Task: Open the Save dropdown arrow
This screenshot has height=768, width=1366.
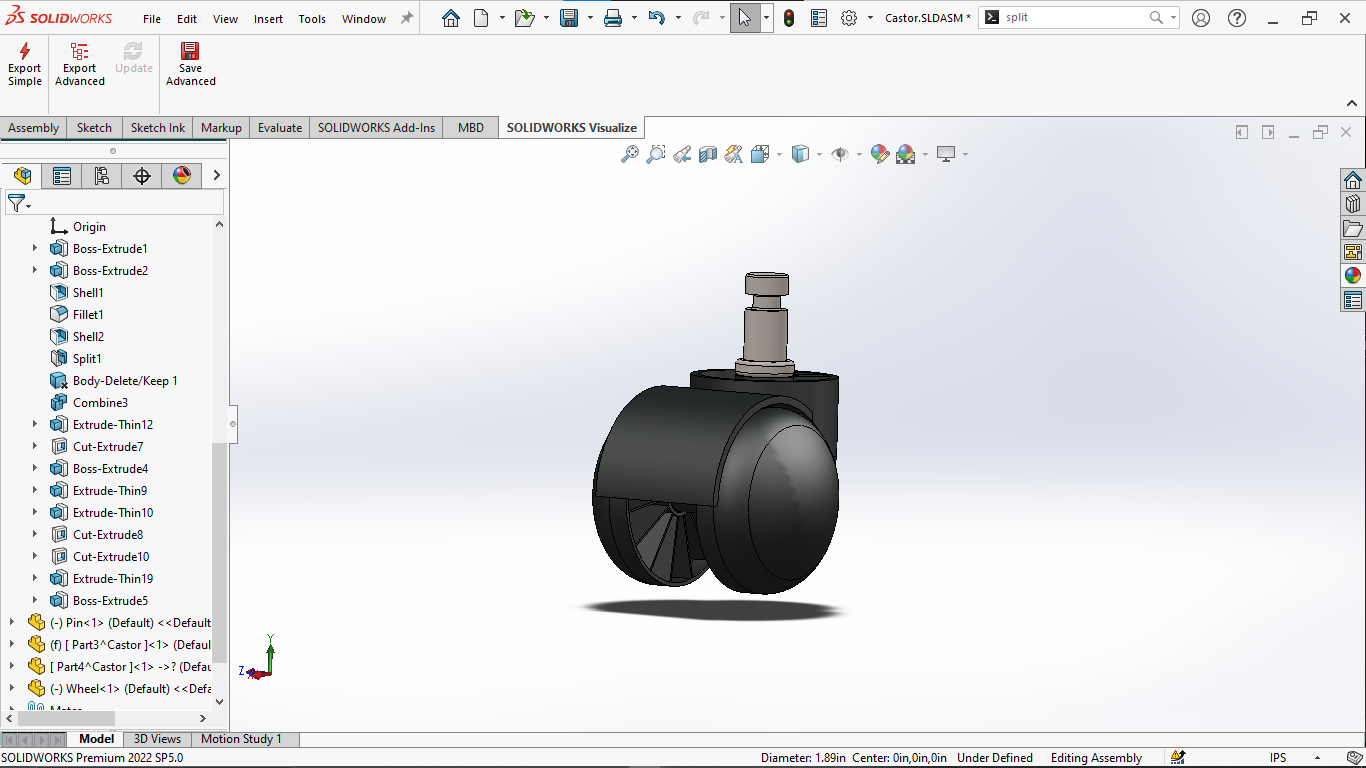Action: [x=590, y=18]
